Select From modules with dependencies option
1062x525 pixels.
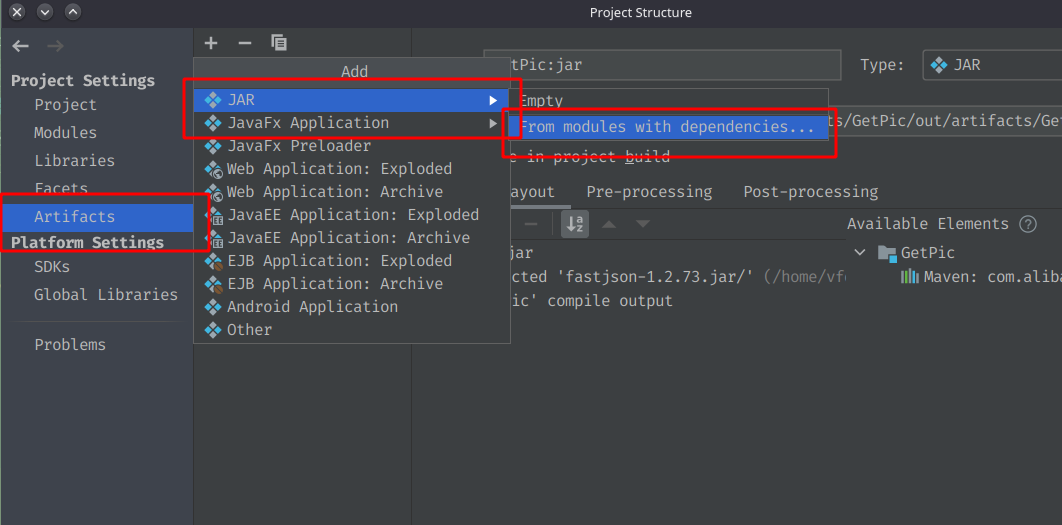[x=667, y=127]
